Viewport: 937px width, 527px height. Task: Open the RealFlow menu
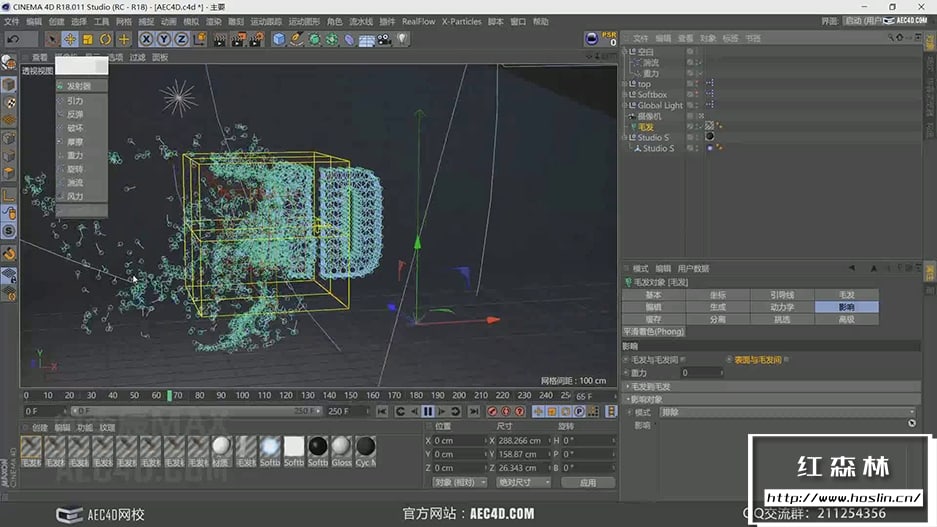pyautogui.click(x=417, y=21)
